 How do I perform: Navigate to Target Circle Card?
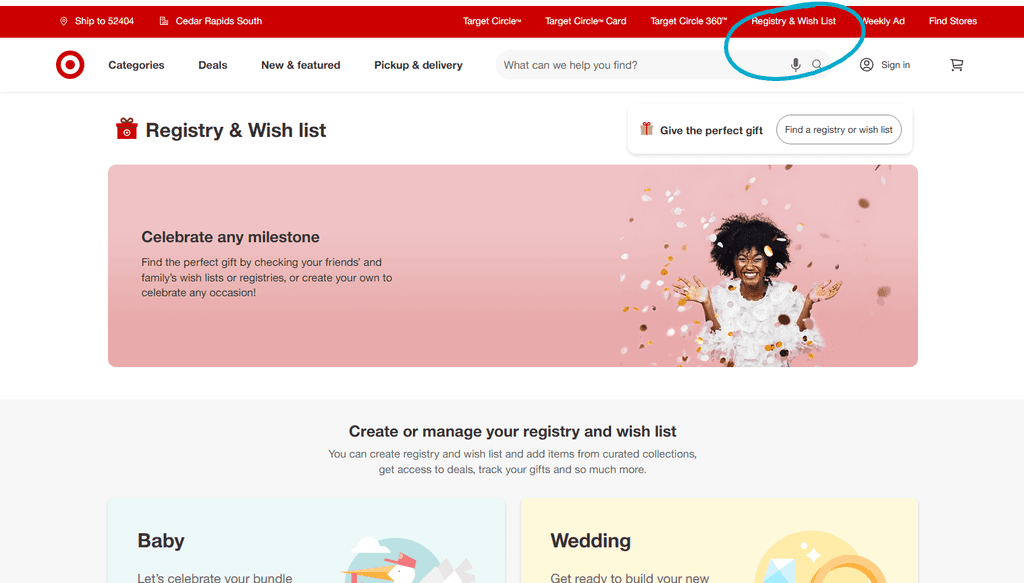(x=585, y=20)
